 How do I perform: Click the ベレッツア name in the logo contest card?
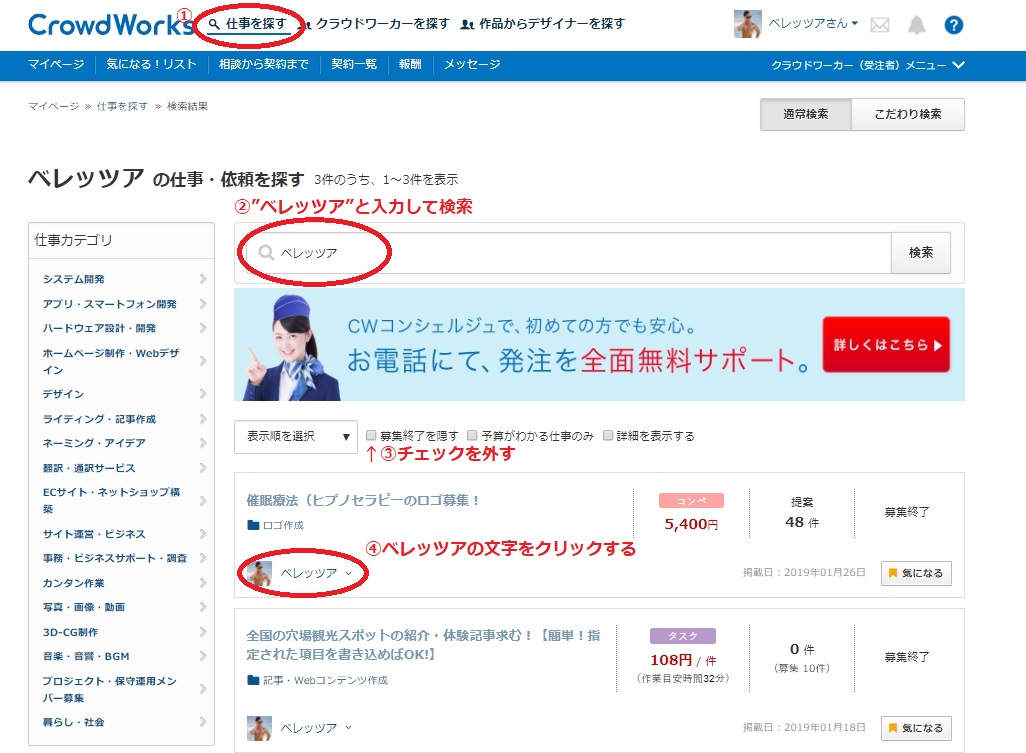(x=309, y=573)
